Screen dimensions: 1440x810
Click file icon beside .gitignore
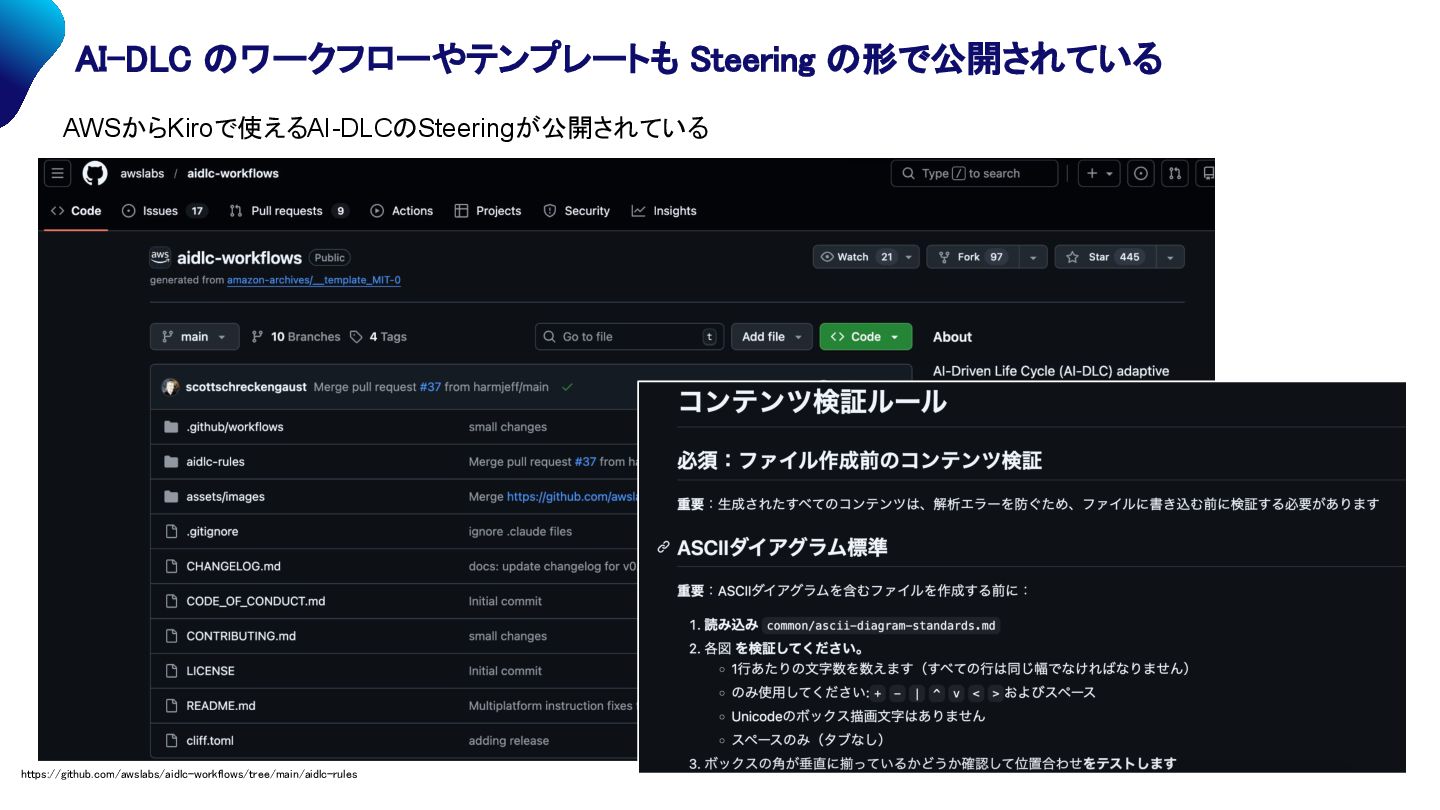coord(171,532)
